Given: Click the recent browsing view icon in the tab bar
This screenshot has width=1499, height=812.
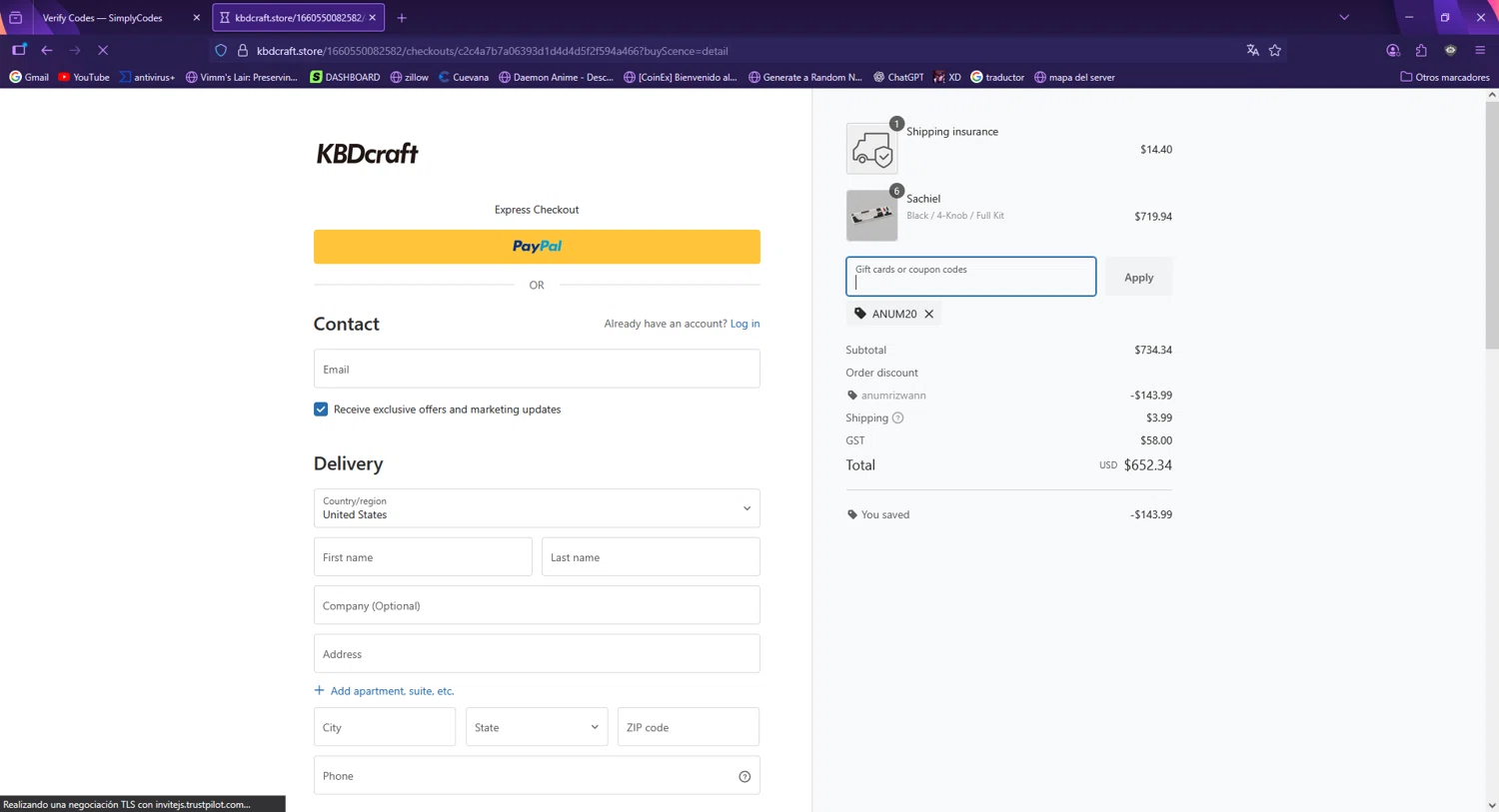Looking at the screenshot, I should click(x=16, y=18).
